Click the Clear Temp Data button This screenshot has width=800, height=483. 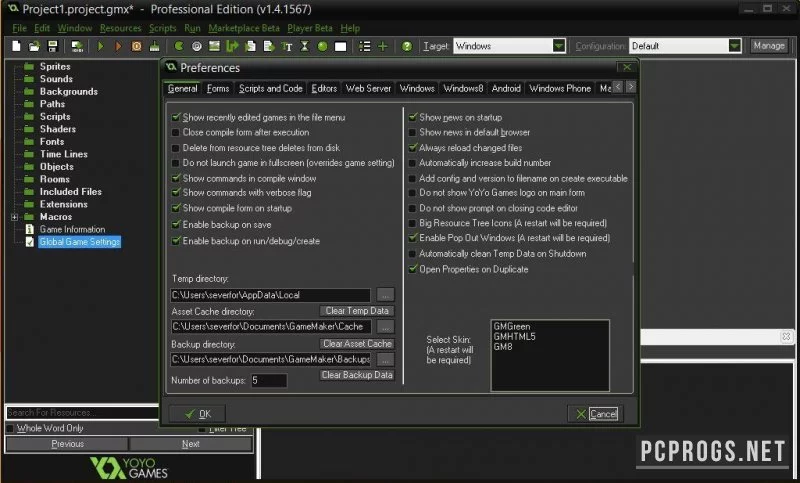click(x=357, y=311)
